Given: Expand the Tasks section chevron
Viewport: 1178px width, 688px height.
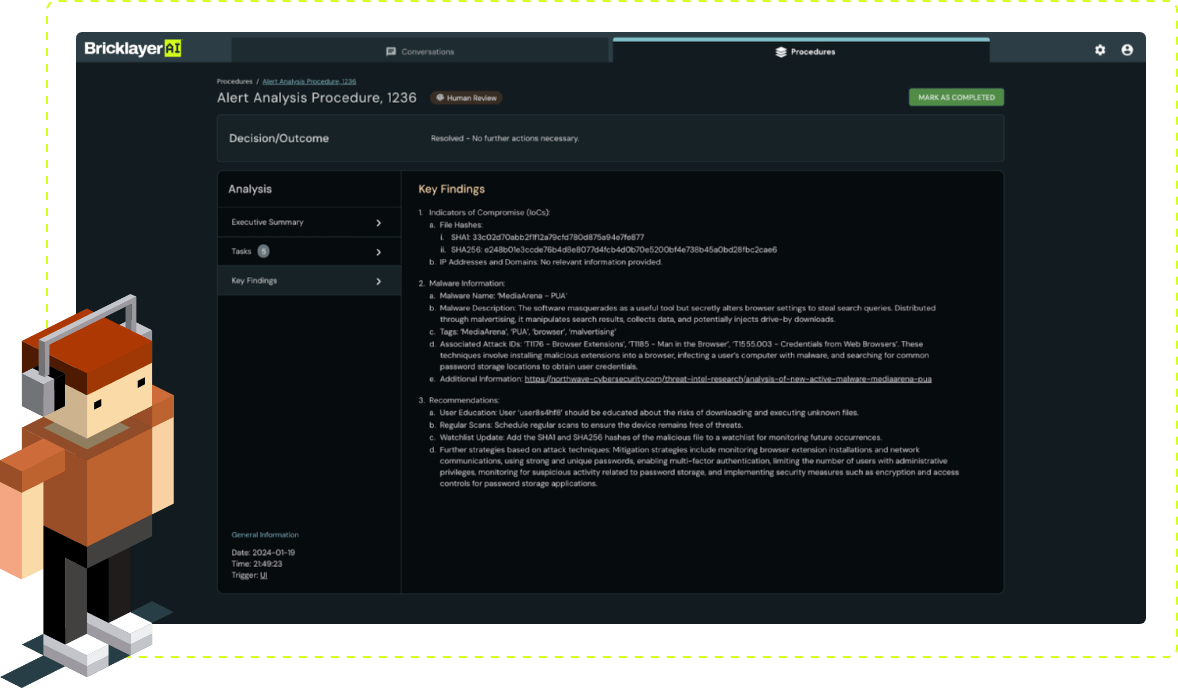Looking at the screenshot, I should coord(377,251).
